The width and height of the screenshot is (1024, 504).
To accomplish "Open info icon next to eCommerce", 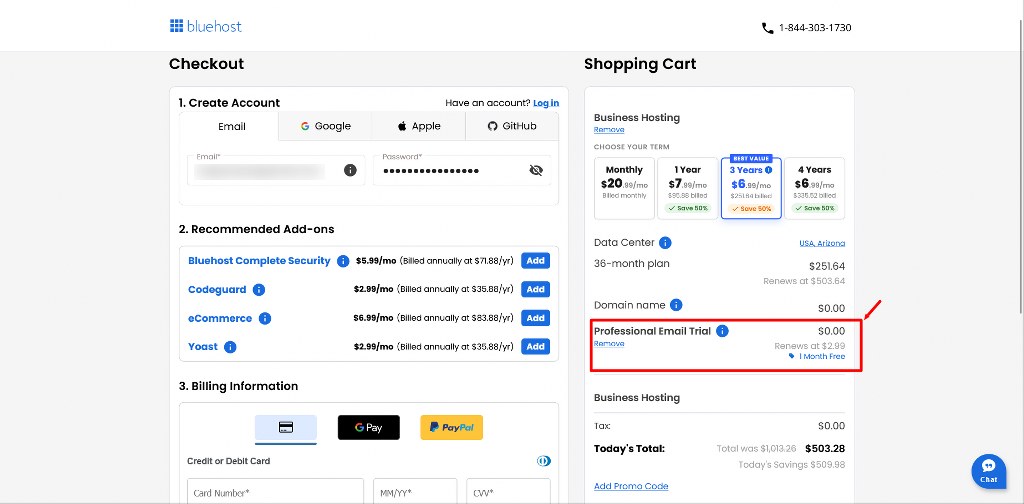I will [264, 319].
